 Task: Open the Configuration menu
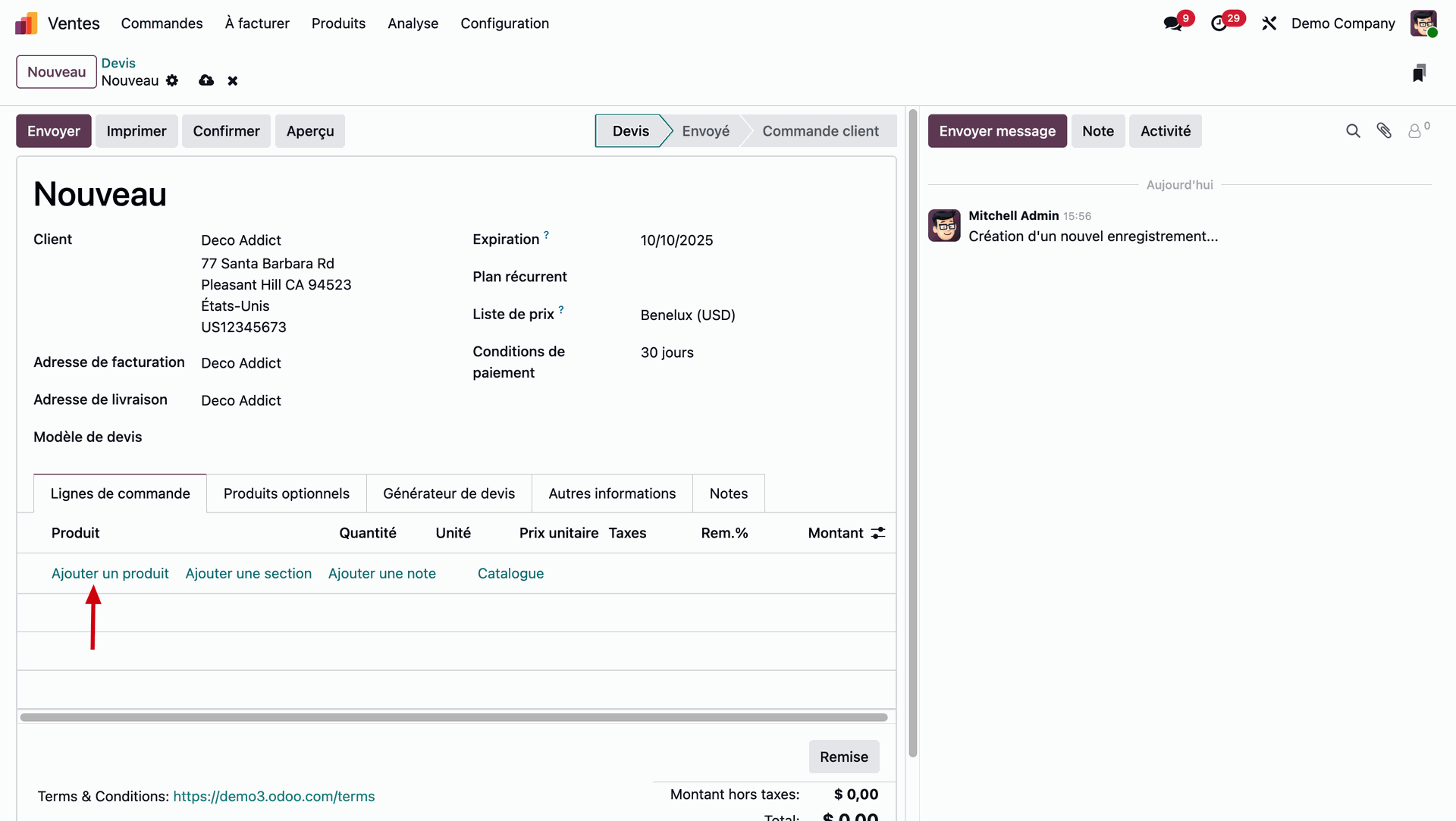click(x=504, y=24)
